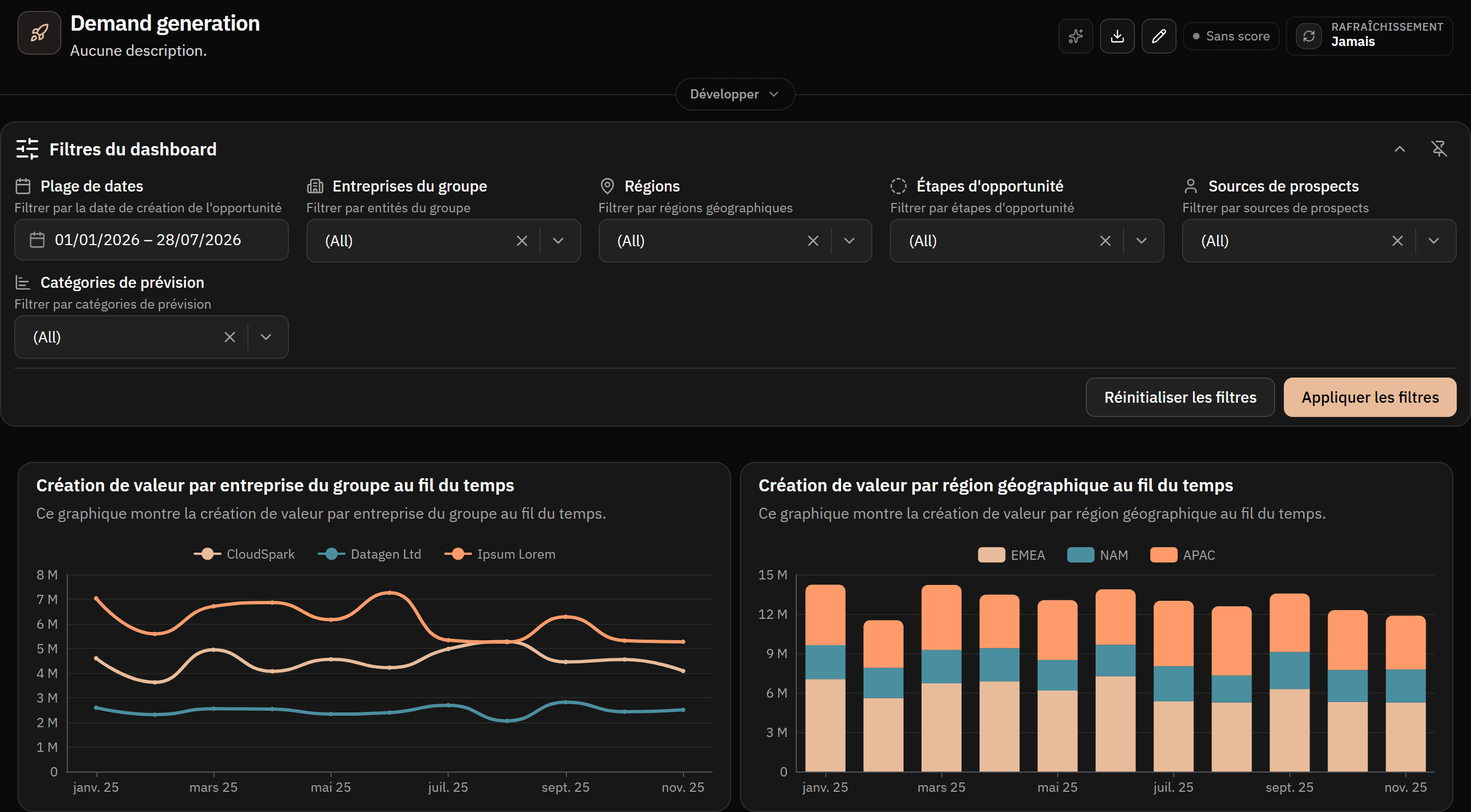The image size is (1471, 812).
Task: Clear the Régions filter
Action: point(813,241)
